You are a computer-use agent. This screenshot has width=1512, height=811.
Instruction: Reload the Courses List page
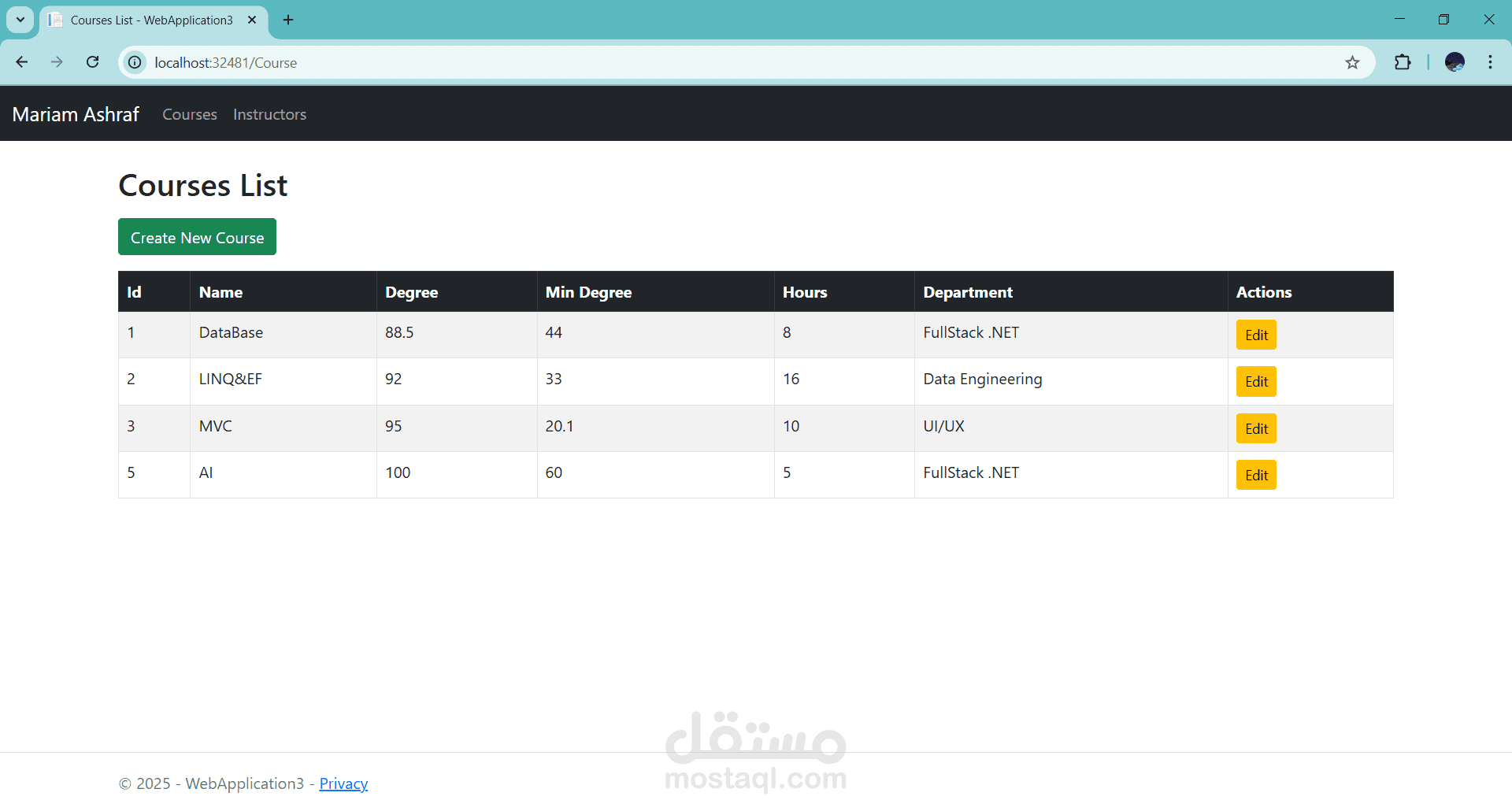92,62
